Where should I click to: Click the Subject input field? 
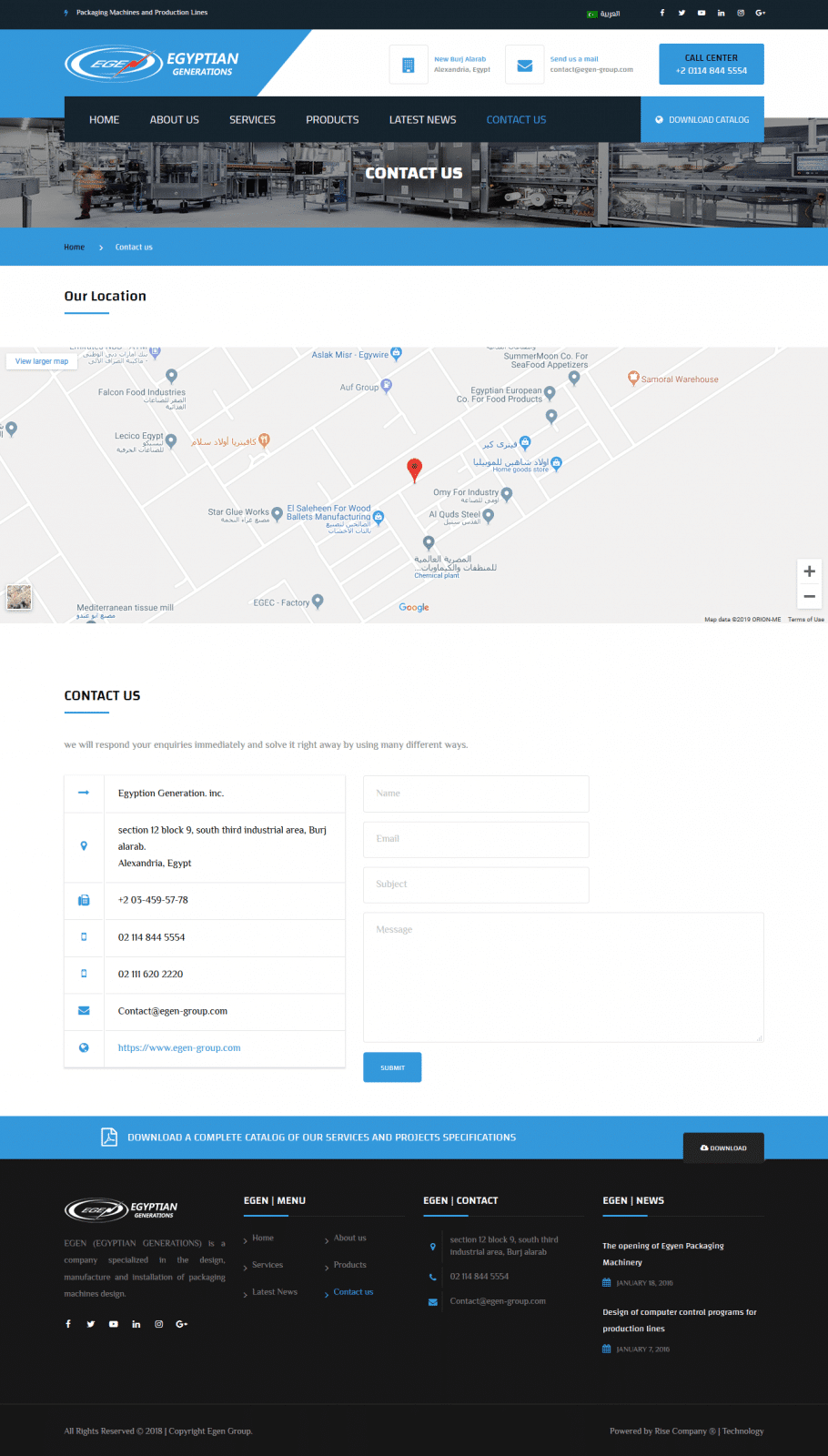point(476,885)
